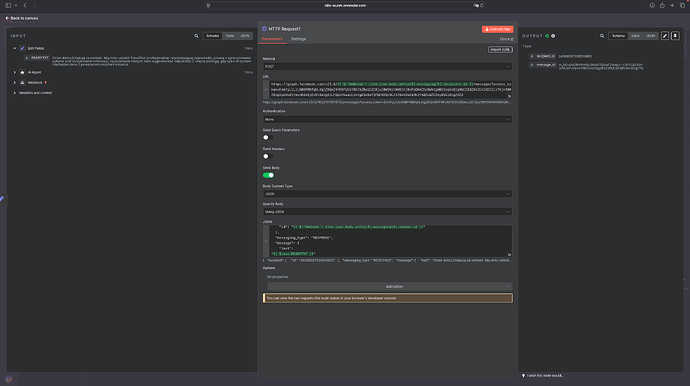Click the AI Agent node icon

point(22,72)
